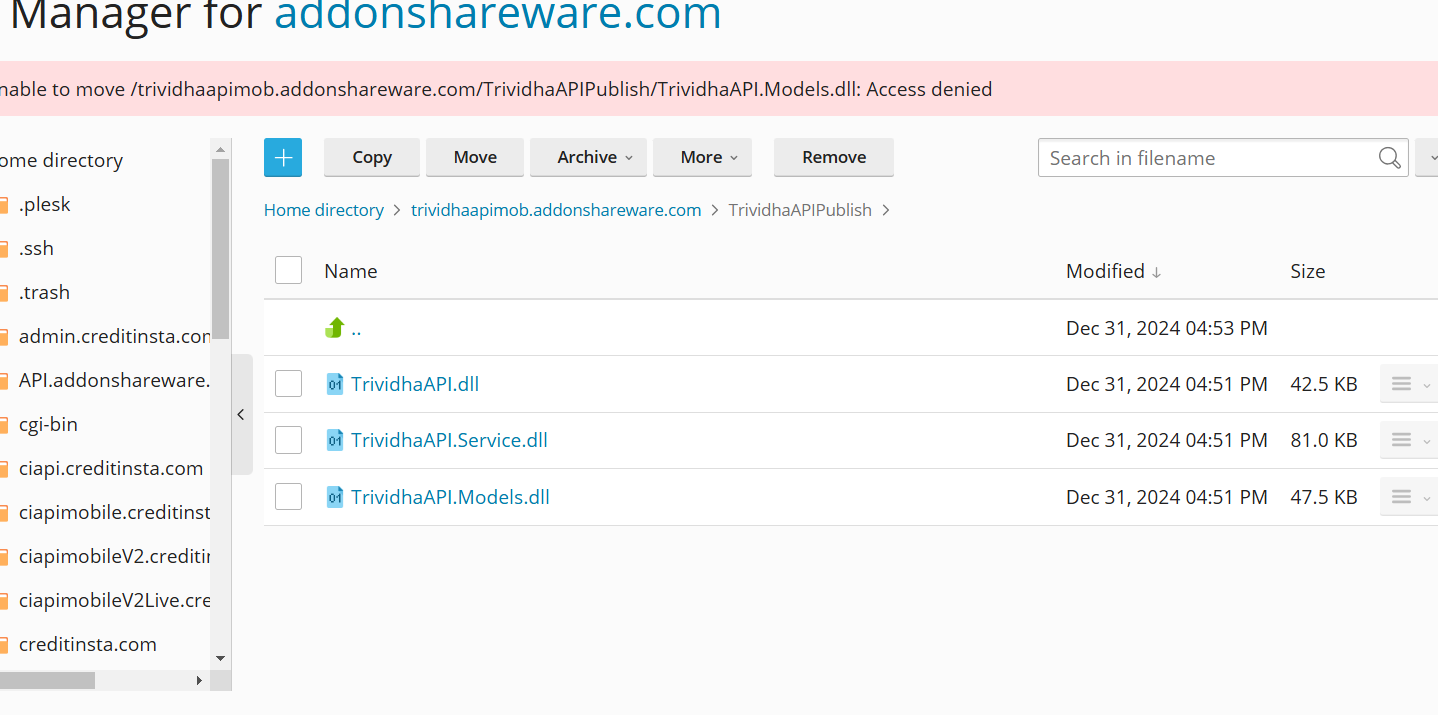Check the box for TrividhaAPI.dll

pos(288,384)
